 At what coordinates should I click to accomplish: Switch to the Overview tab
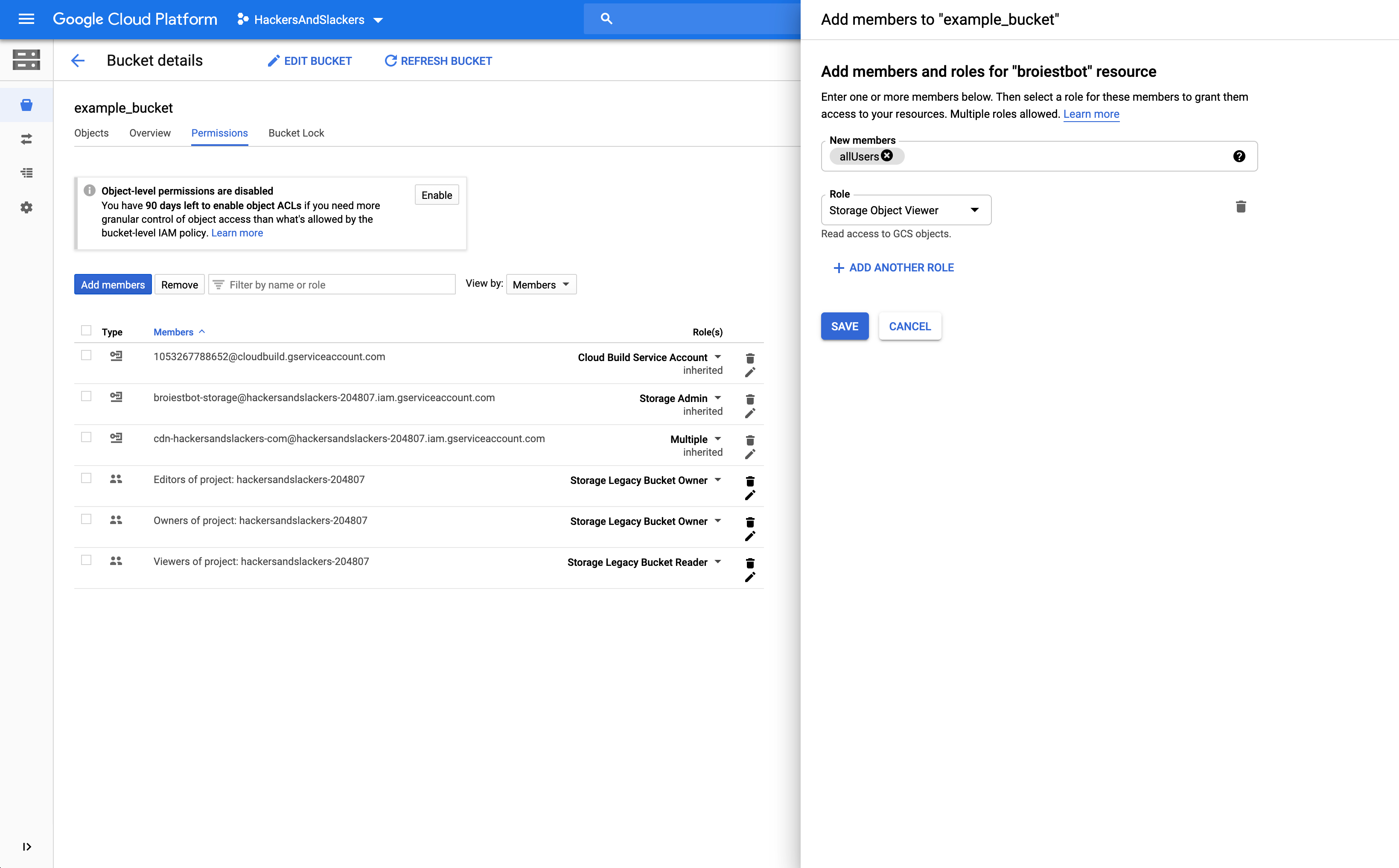point(150,133)
